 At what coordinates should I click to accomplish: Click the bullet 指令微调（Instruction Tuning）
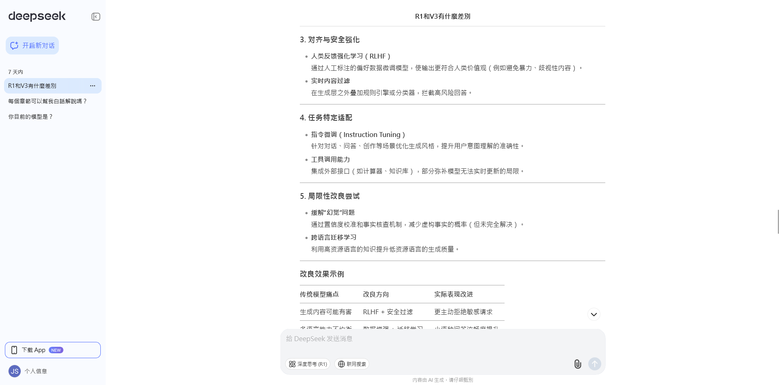click(x=359, y=135)
